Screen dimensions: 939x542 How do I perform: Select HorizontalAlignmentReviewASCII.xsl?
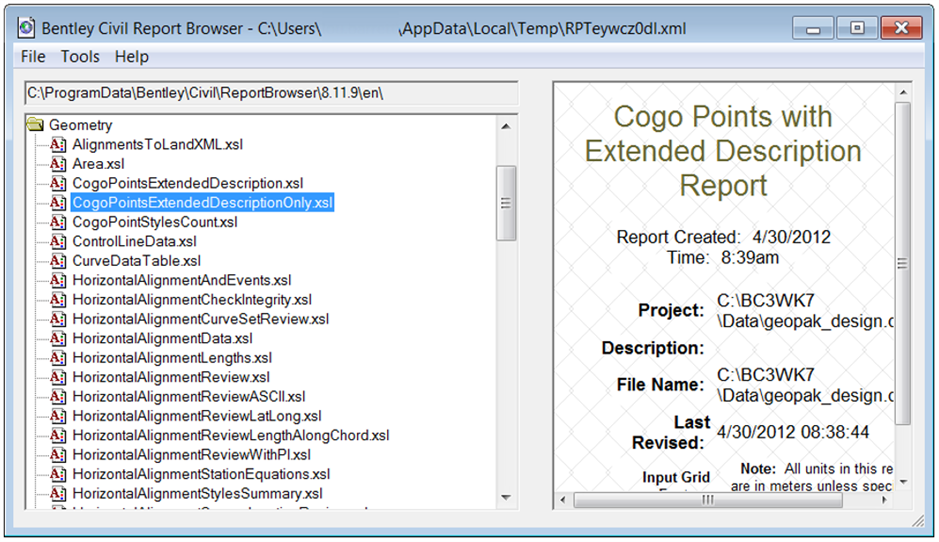click(x=189, y=396)
